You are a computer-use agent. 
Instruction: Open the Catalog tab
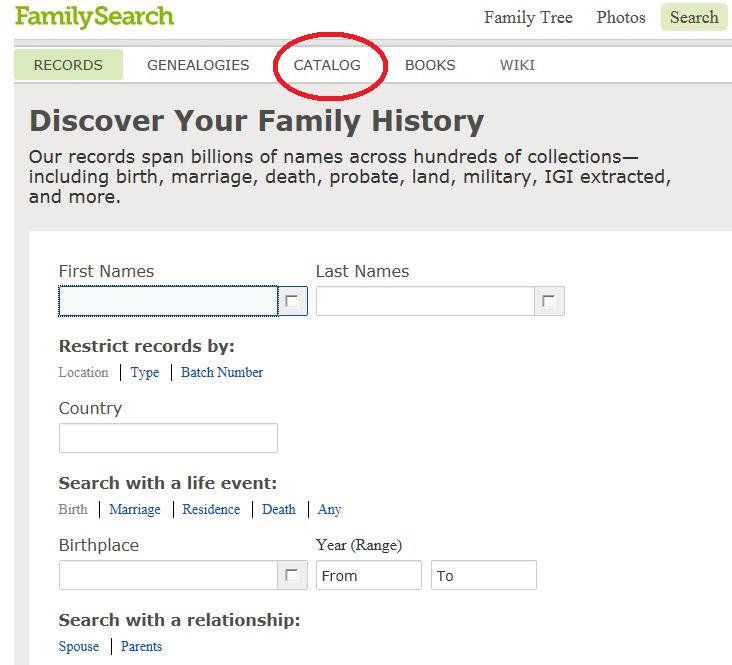327,65
